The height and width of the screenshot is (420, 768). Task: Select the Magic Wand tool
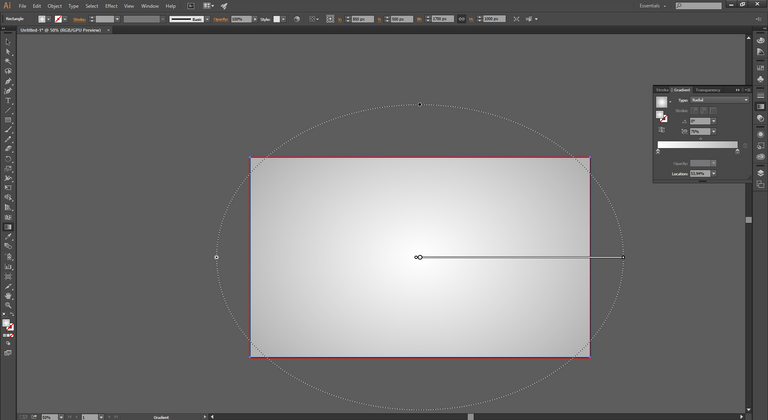[8, 62]
